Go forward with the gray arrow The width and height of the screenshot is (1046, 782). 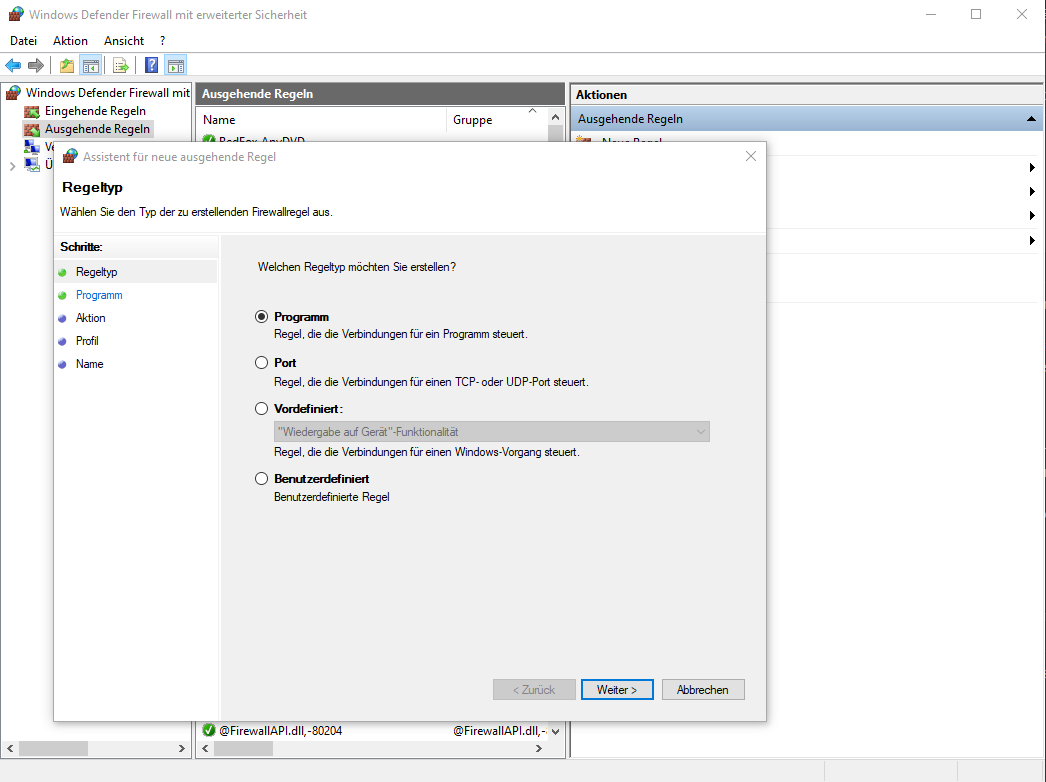[x=36, y=65]
